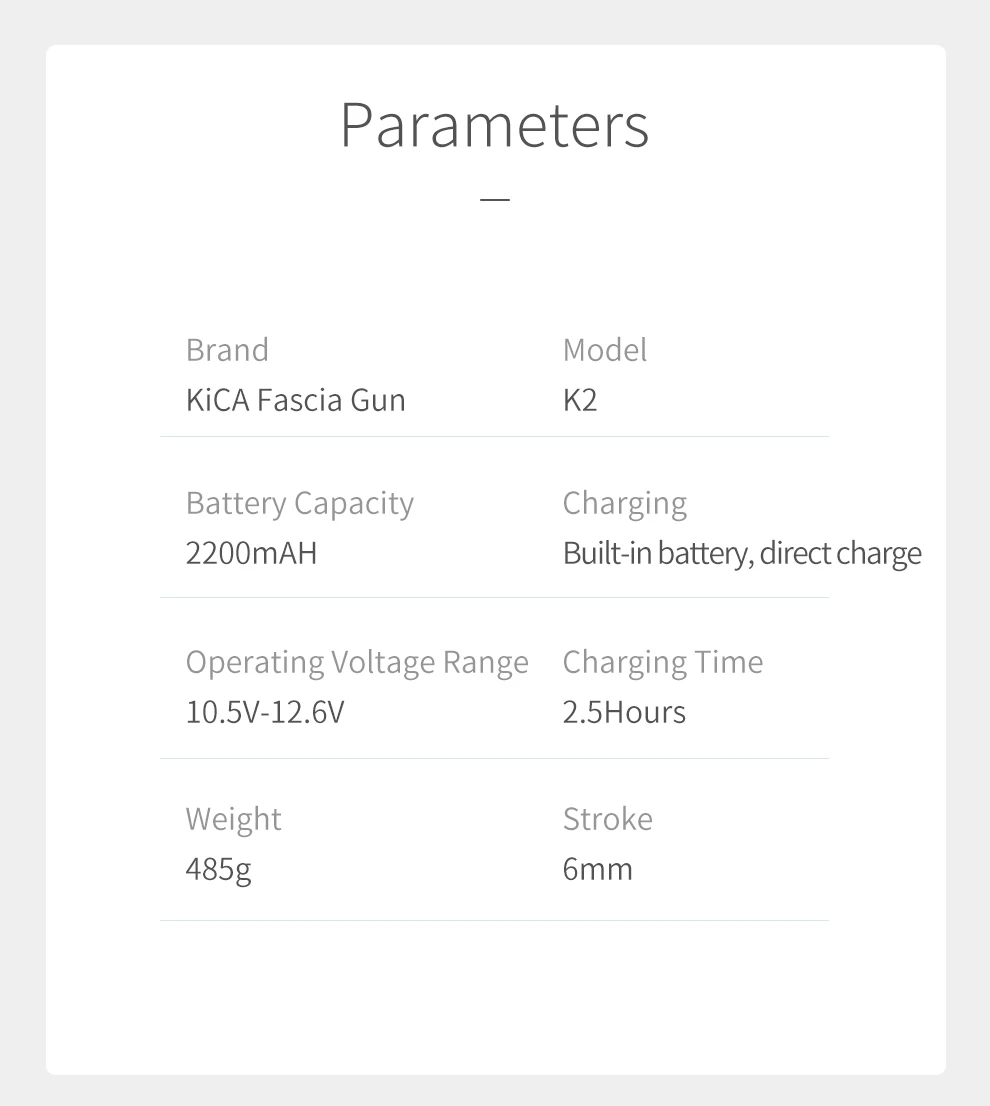Image resolution: width=990 pixels, height=1106 pixels.
Task: Click the 2.5Hours value
Action: point(624,712)
